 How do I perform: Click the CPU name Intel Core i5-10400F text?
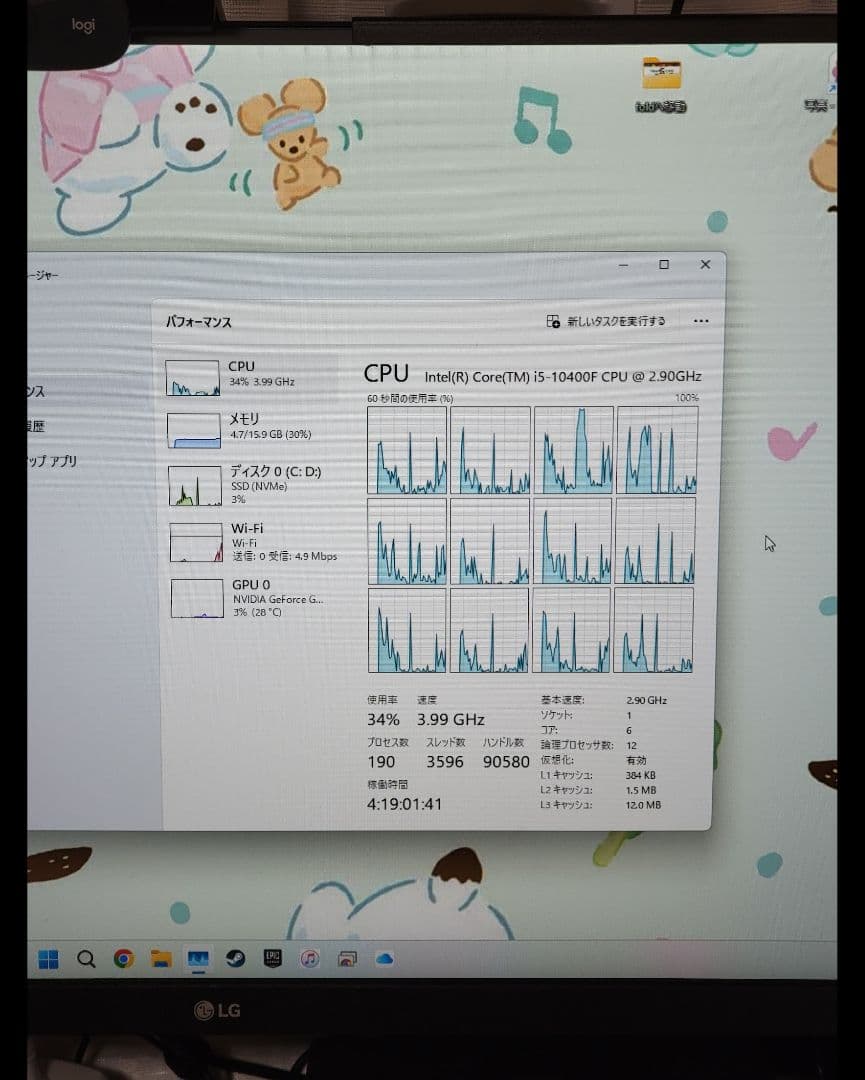point(563,376)
